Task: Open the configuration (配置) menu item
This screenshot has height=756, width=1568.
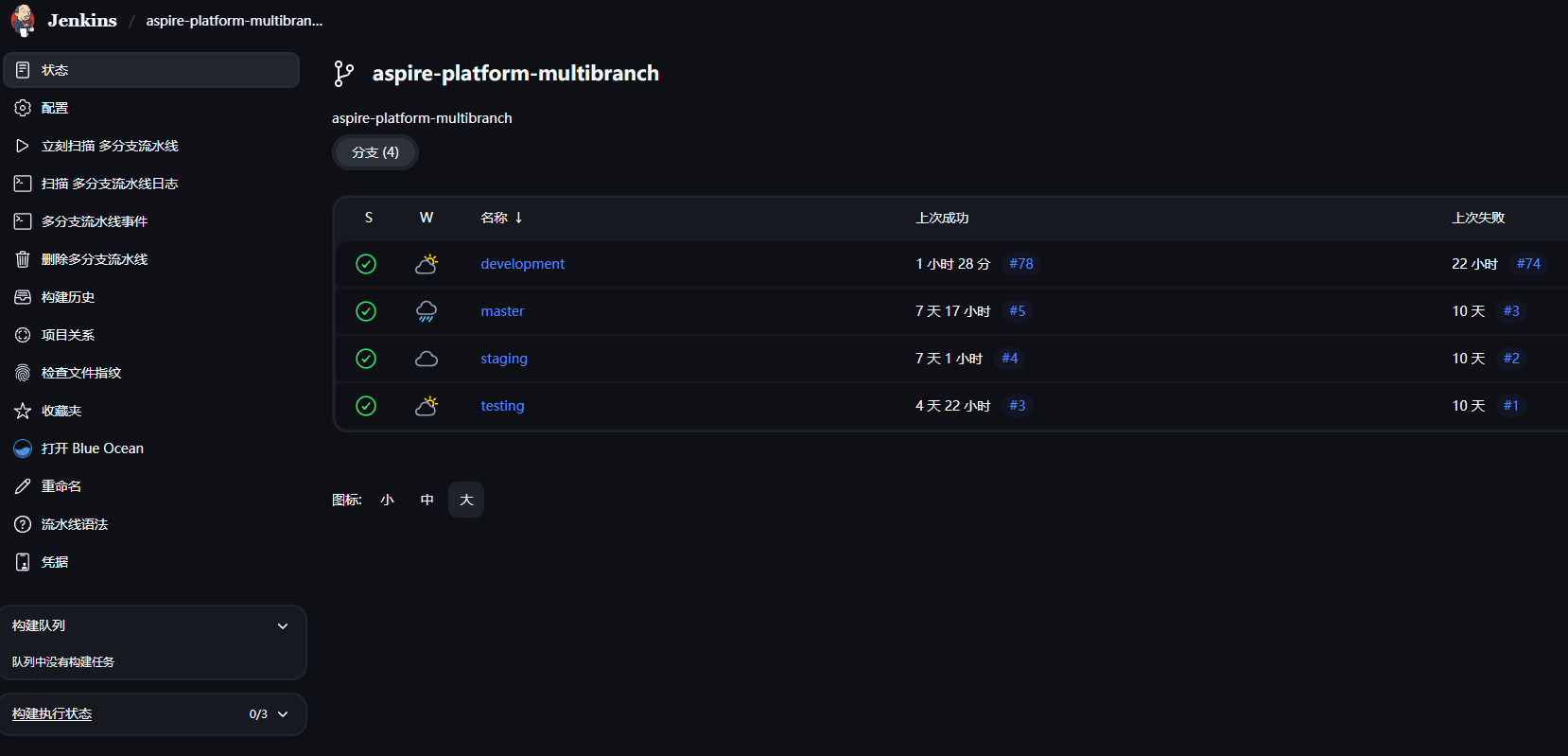Action: point(55,108)
